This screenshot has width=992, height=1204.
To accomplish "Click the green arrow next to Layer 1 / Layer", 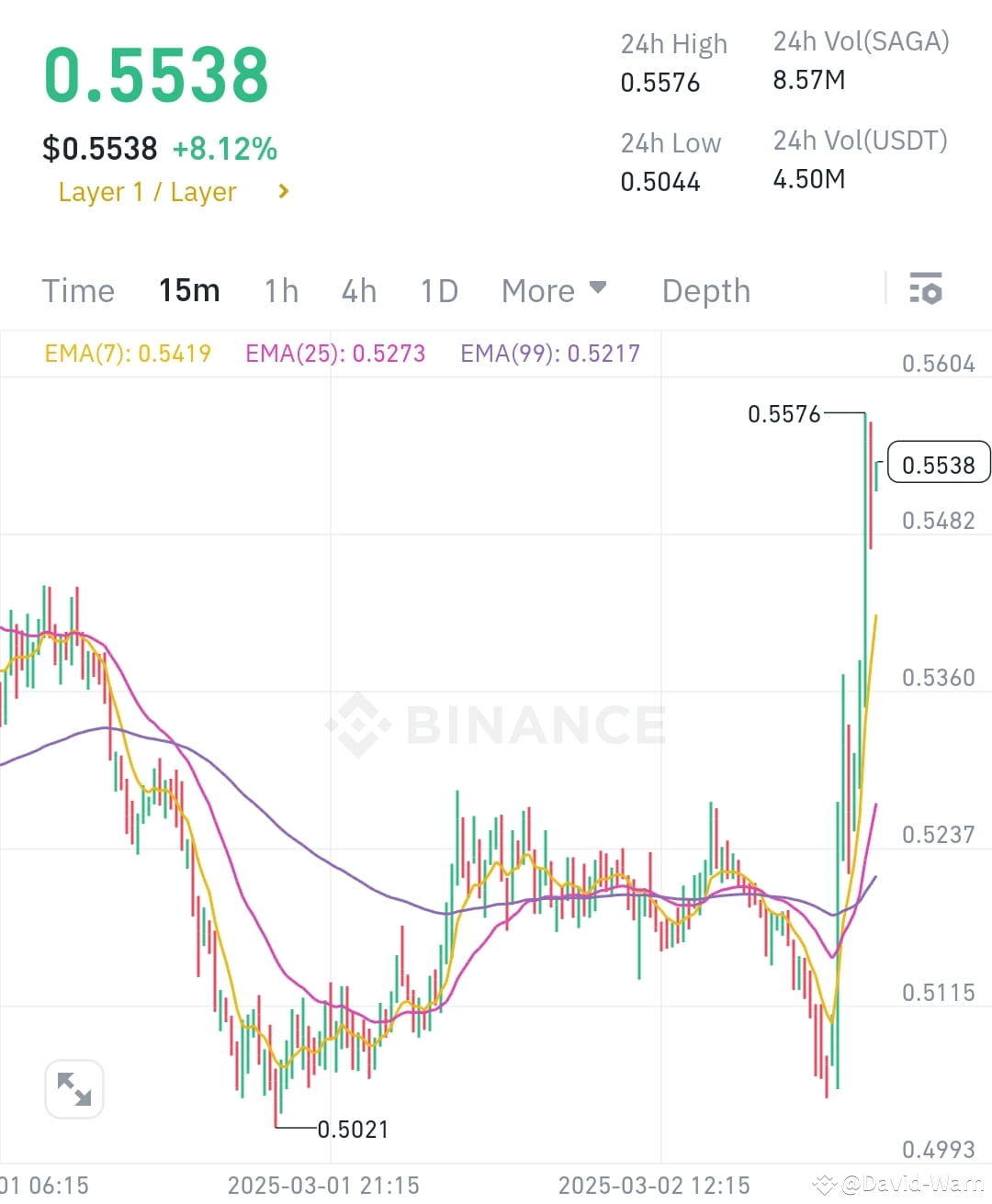I will point(282,192).
